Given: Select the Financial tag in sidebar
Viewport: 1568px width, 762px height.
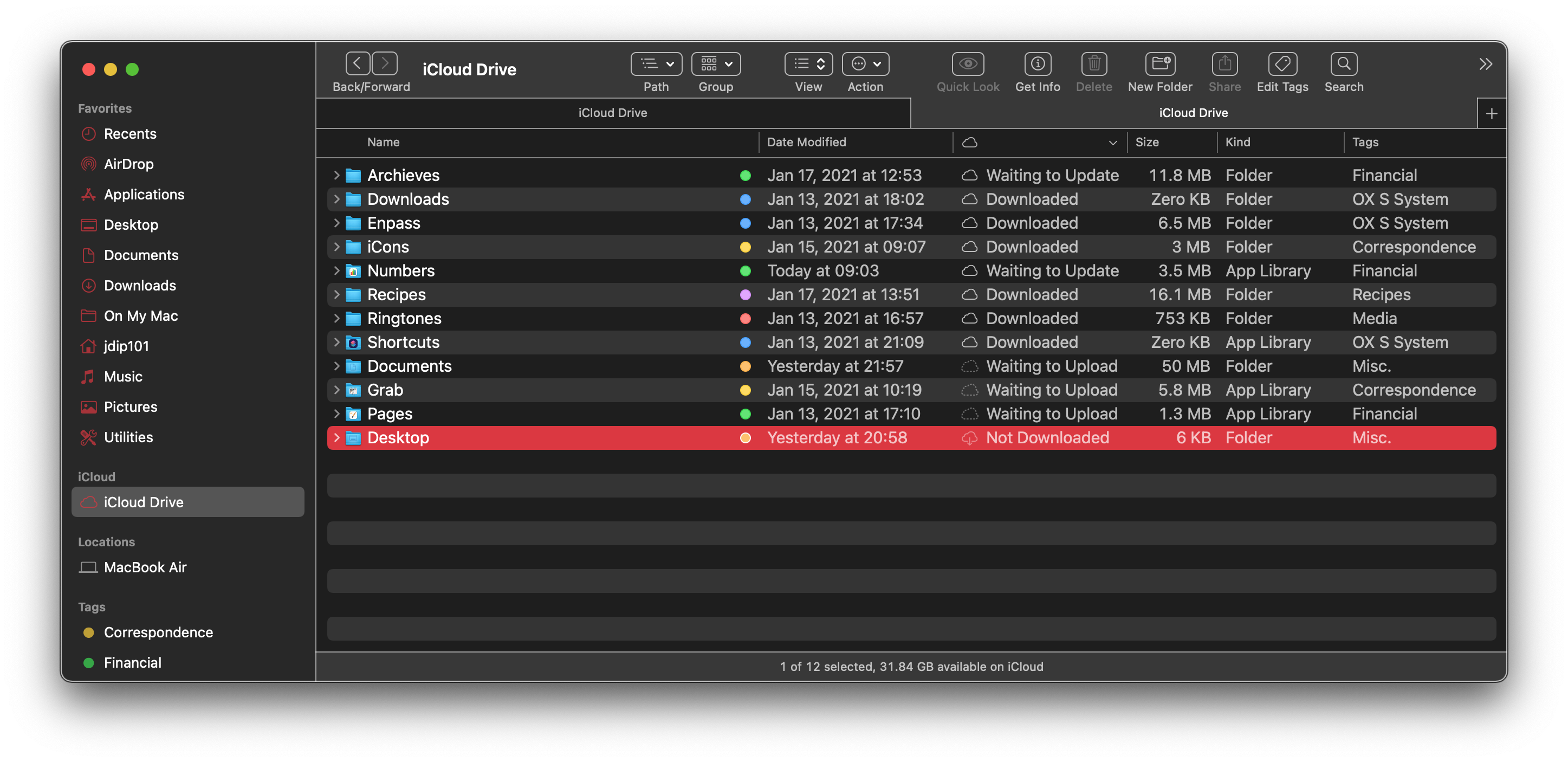Looking at the screenshot, I should tap(132, 662).
